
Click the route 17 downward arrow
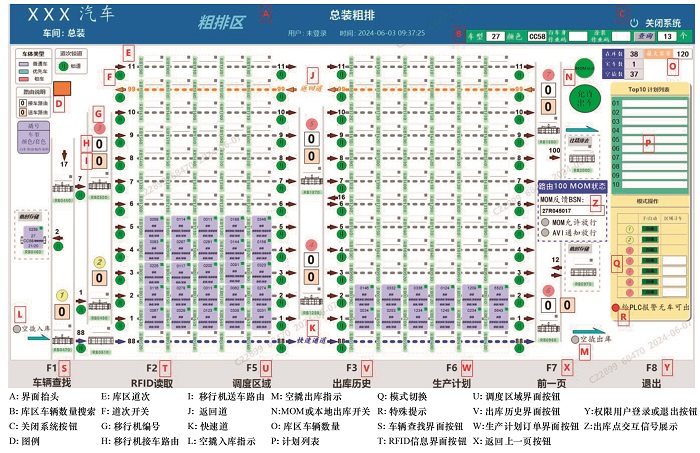64,155
